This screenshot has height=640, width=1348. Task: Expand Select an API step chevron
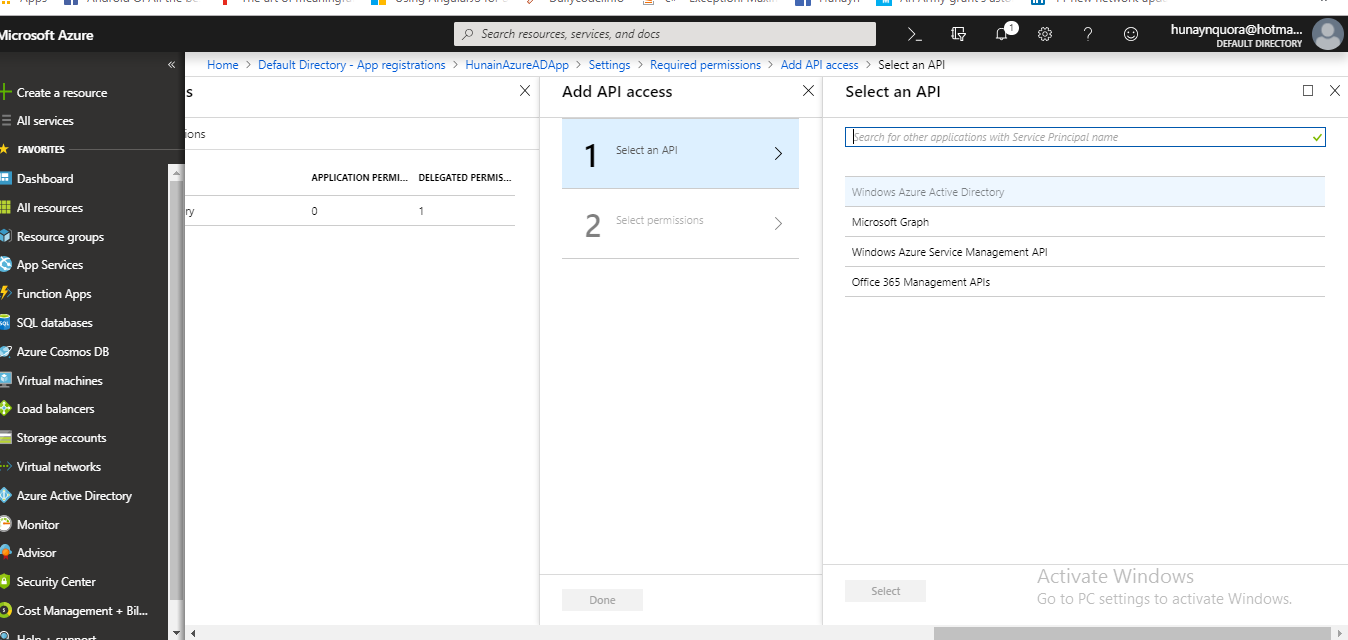point(778,154)
